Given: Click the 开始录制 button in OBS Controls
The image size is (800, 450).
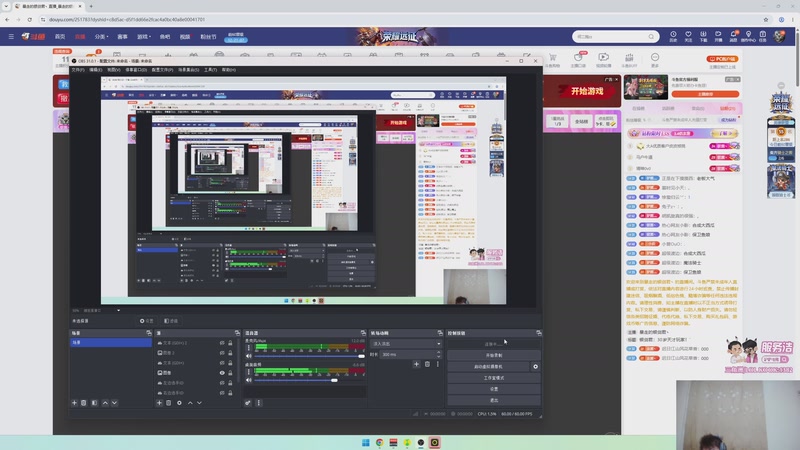Looking at the screenshot, I should pos(494,355).
